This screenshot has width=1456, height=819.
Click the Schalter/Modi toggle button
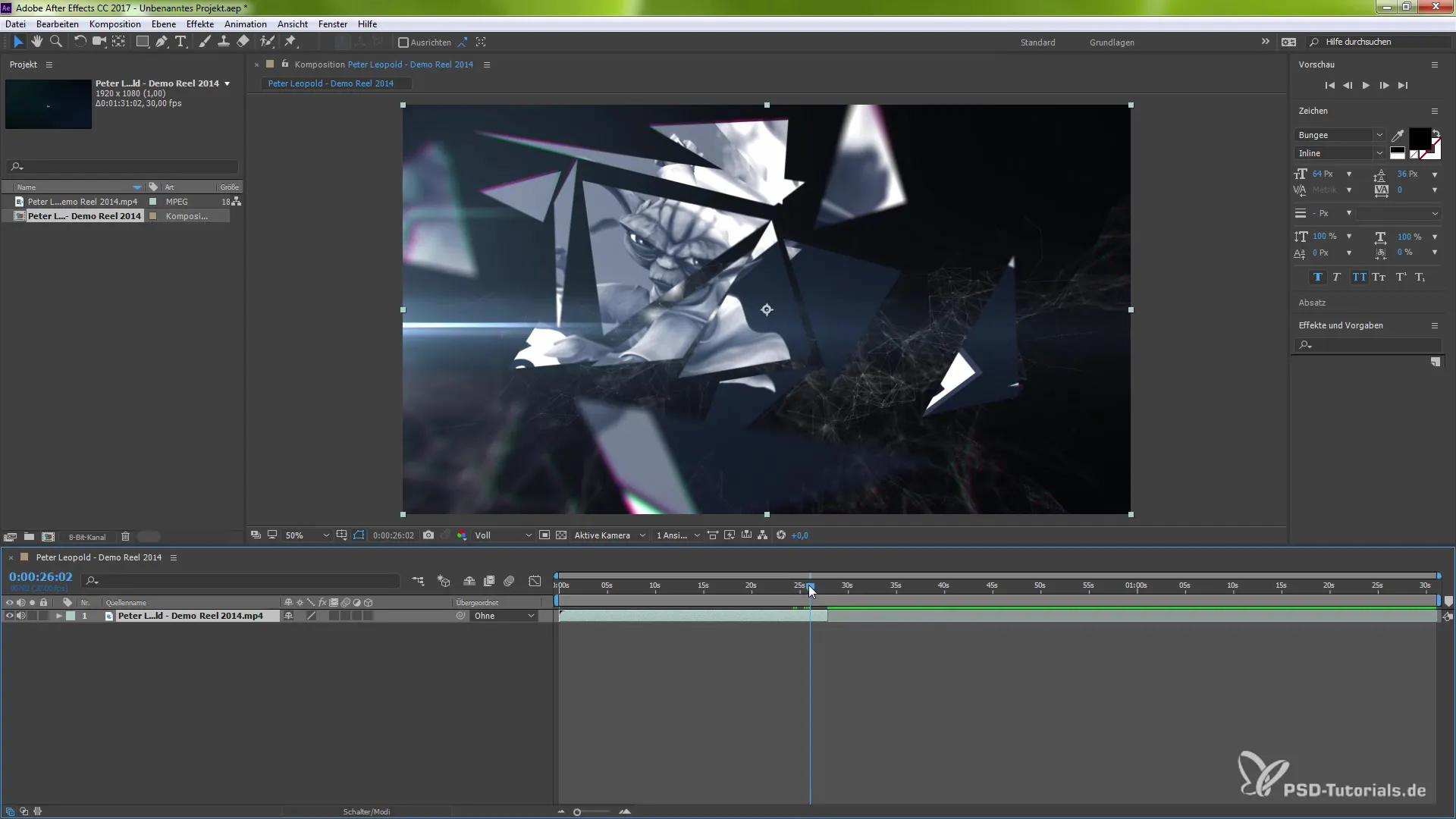(366, 811)
